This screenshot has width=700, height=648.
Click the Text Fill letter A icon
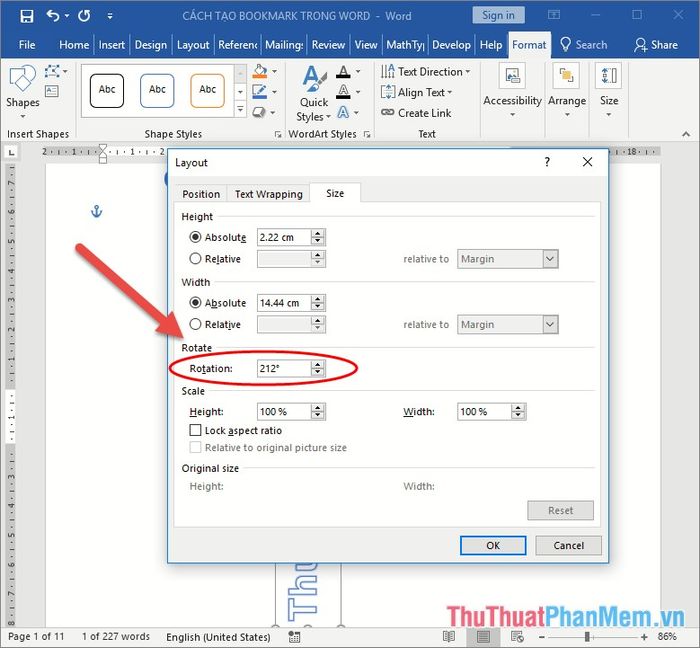(343, 71)
